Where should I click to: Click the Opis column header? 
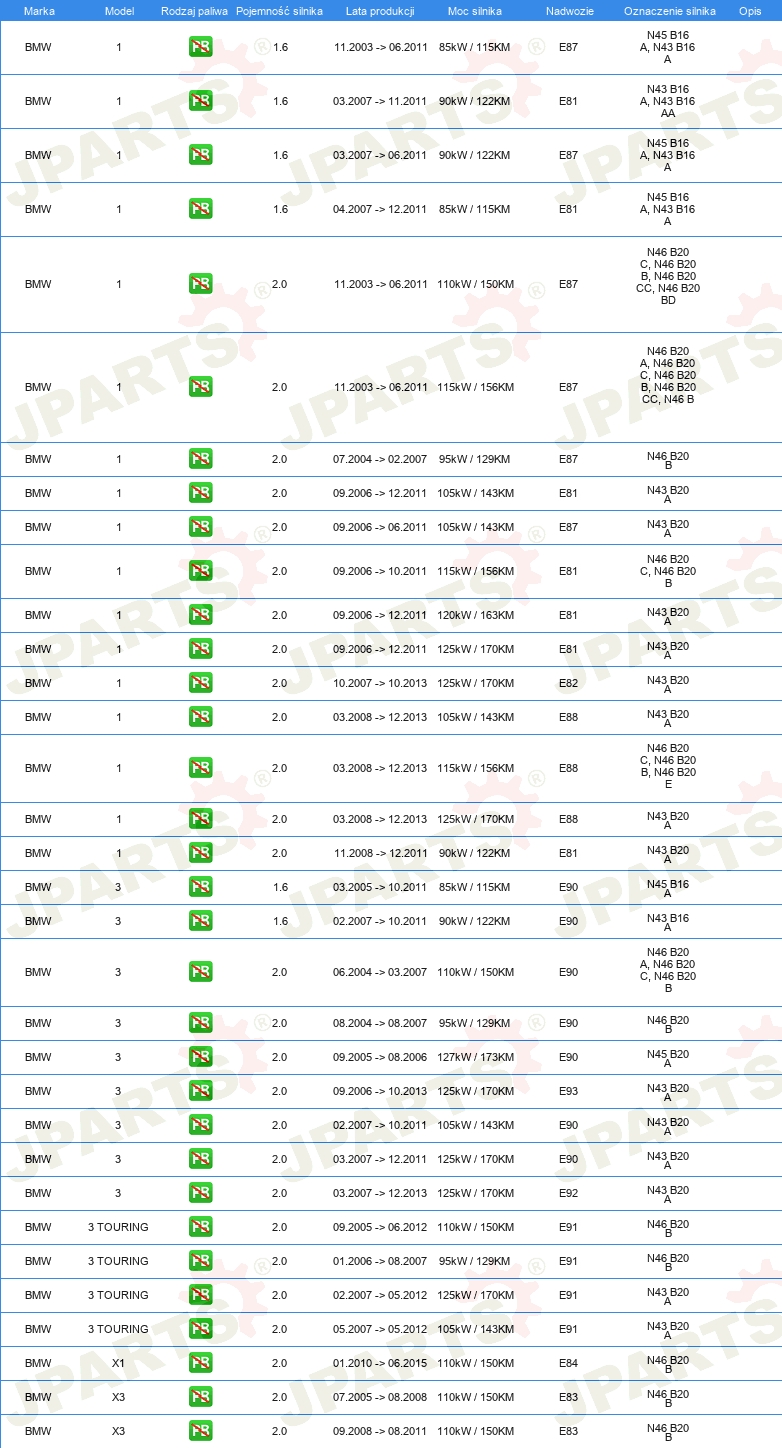tap(749, 10)
